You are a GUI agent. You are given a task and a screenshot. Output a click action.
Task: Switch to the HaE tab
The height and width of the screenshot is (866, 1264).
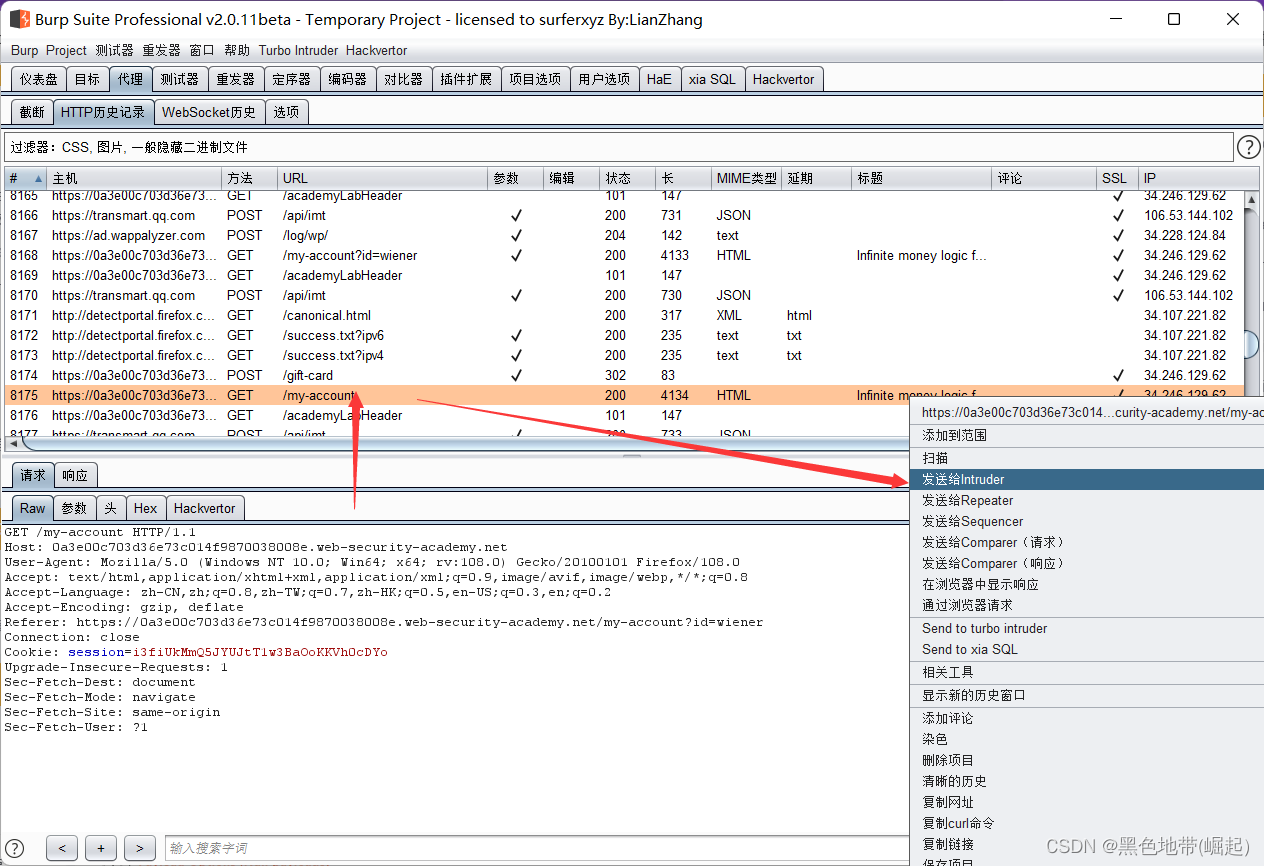pos(659,79)
